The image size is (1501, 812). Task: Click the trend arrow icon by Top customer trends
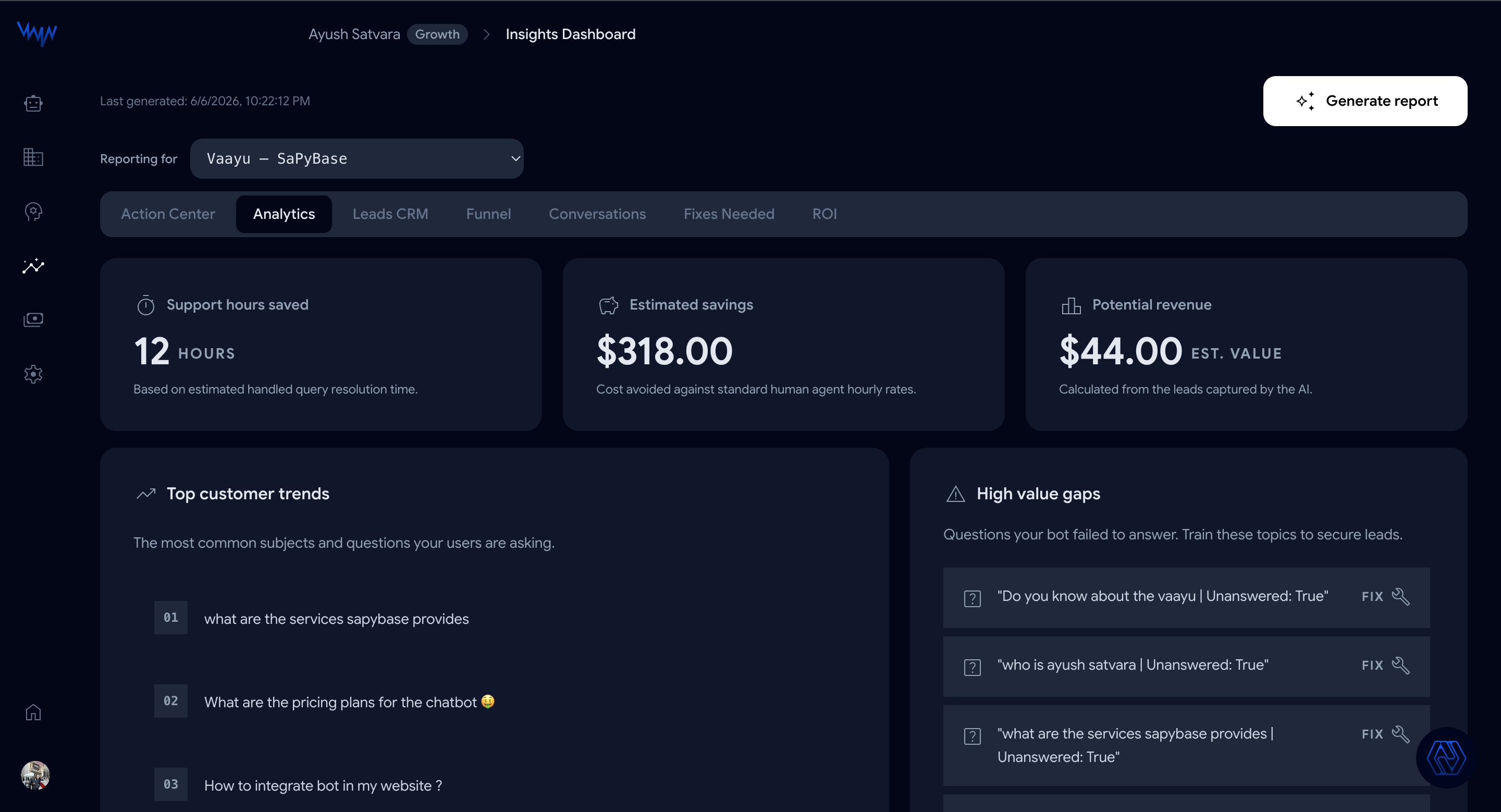pos(146,494)
